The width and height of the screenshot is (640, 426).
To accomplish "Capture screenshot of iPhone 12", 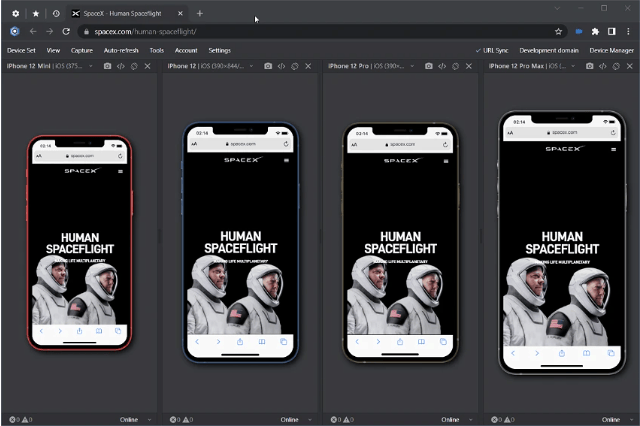I will (268, 66).
